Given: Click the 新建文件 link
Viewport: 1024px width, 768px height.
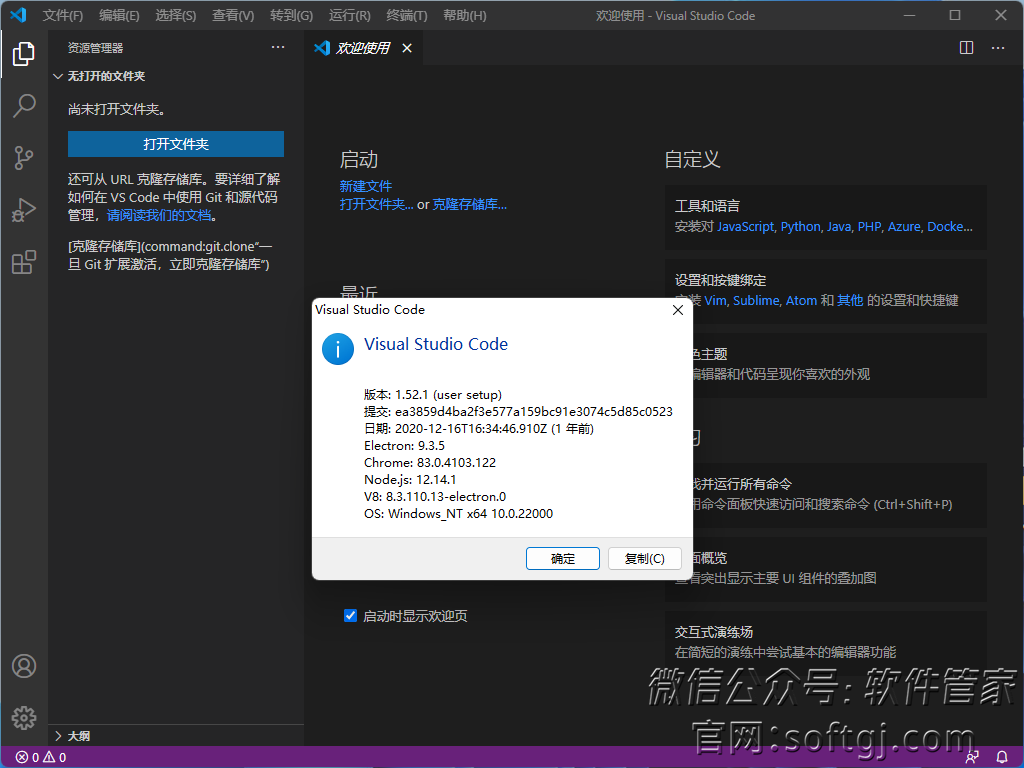Looking at the screenshot, I should coord(366,186).
